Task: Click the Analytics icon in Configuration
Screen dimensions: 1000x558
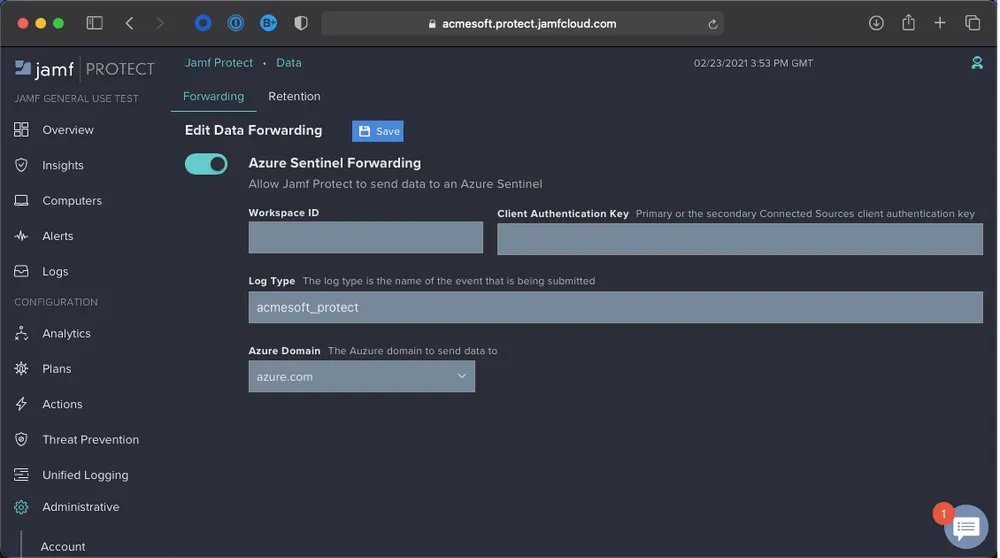Action: point(21,333)
